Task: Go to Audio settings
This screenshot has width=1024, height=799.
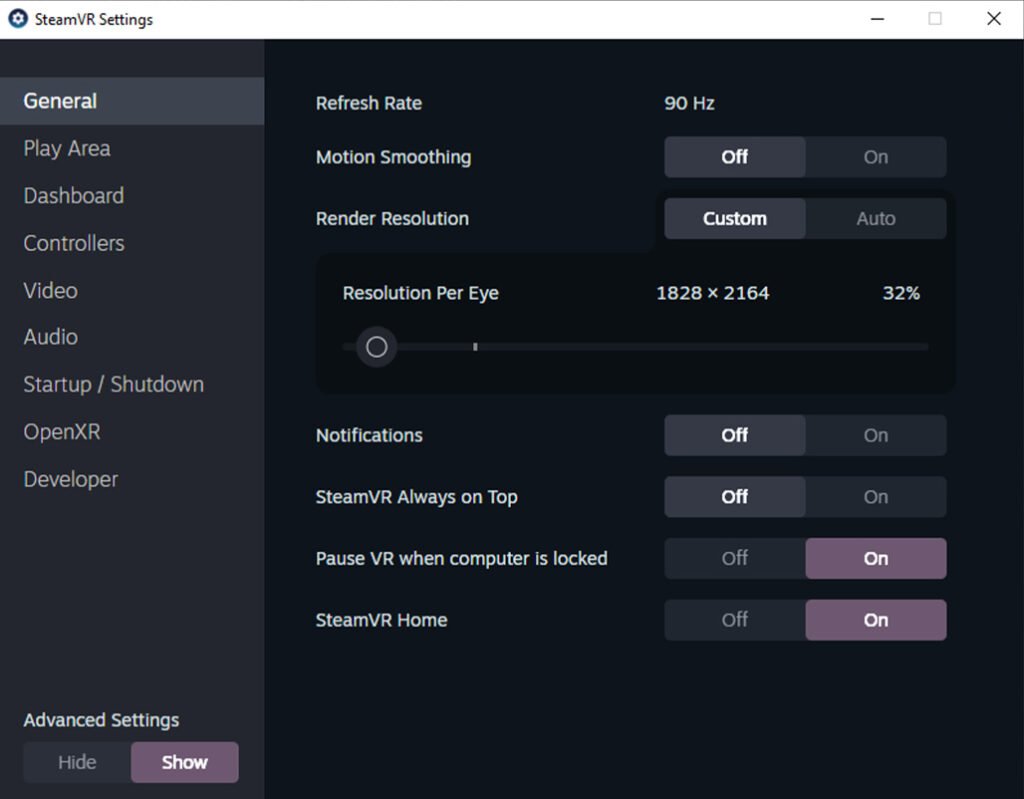Action: 51,338
